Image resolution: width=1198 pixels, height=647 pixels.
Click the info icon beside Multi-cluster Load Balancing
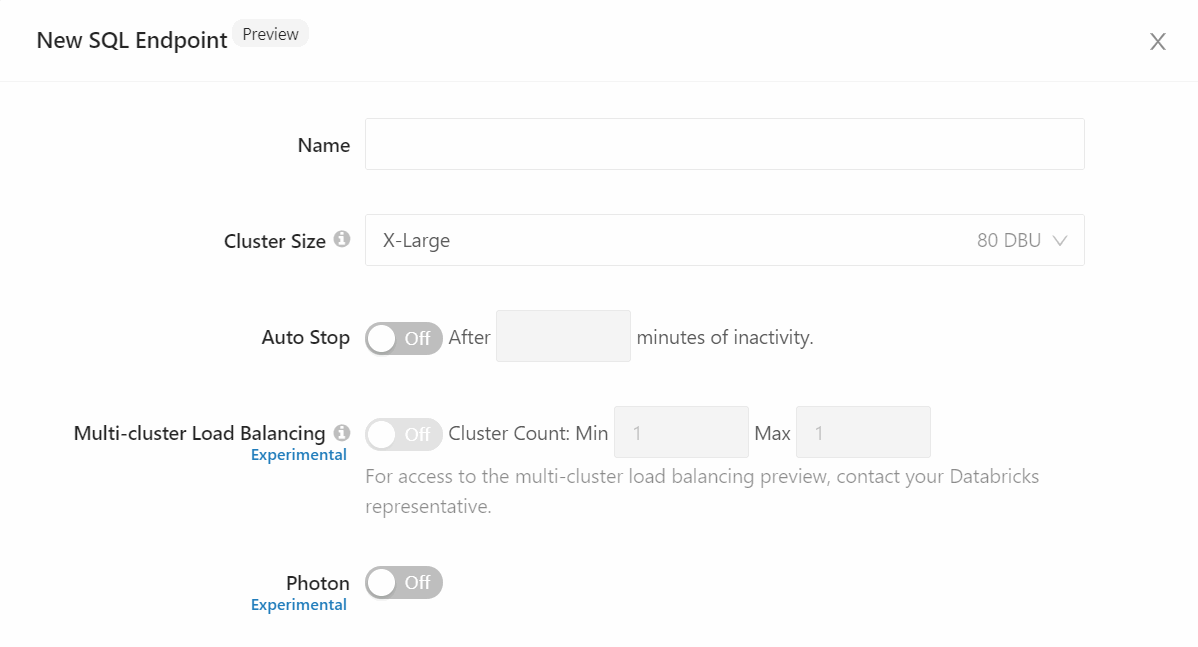tap(342, 433)
